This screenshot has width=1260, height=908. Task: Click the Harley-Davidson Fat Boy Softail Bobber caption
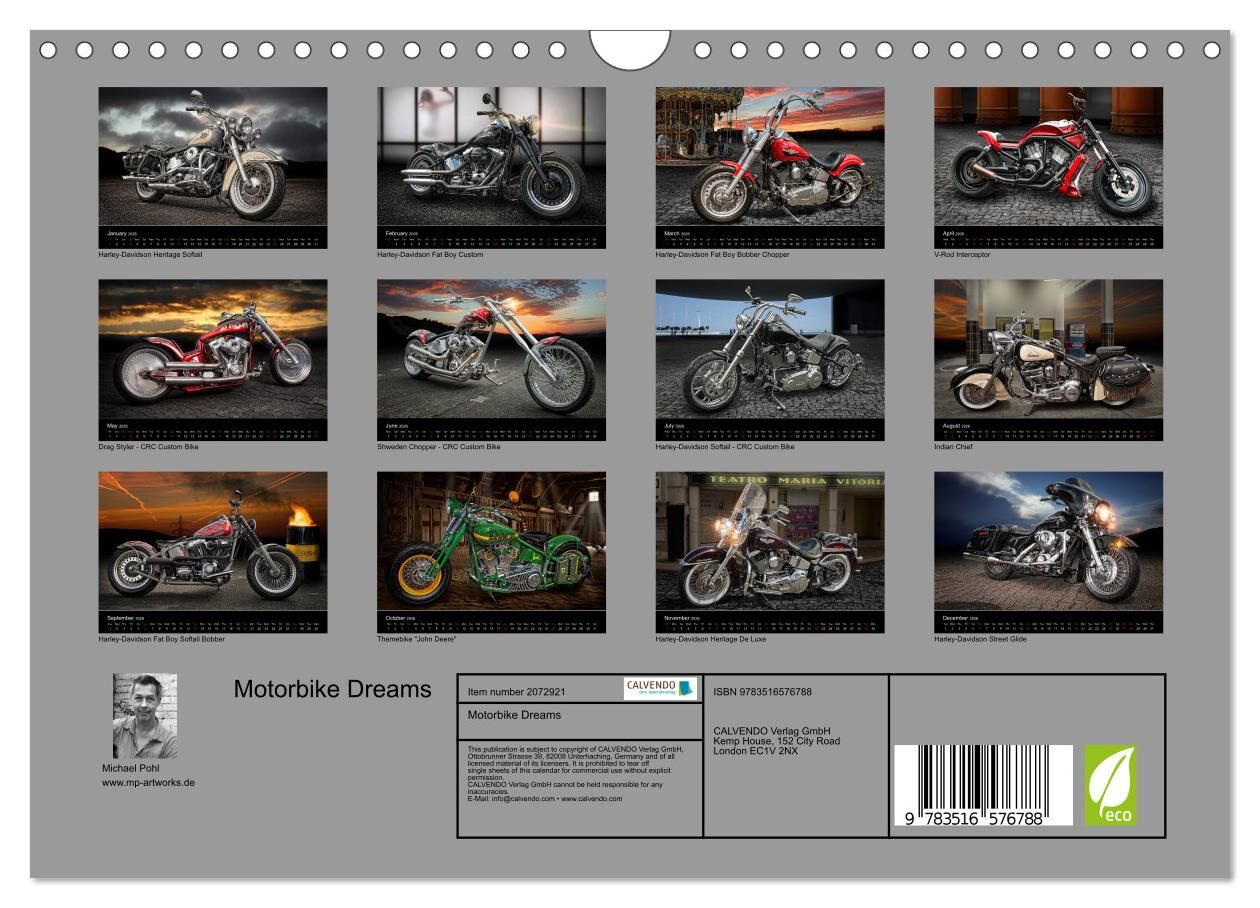[161, 639]
